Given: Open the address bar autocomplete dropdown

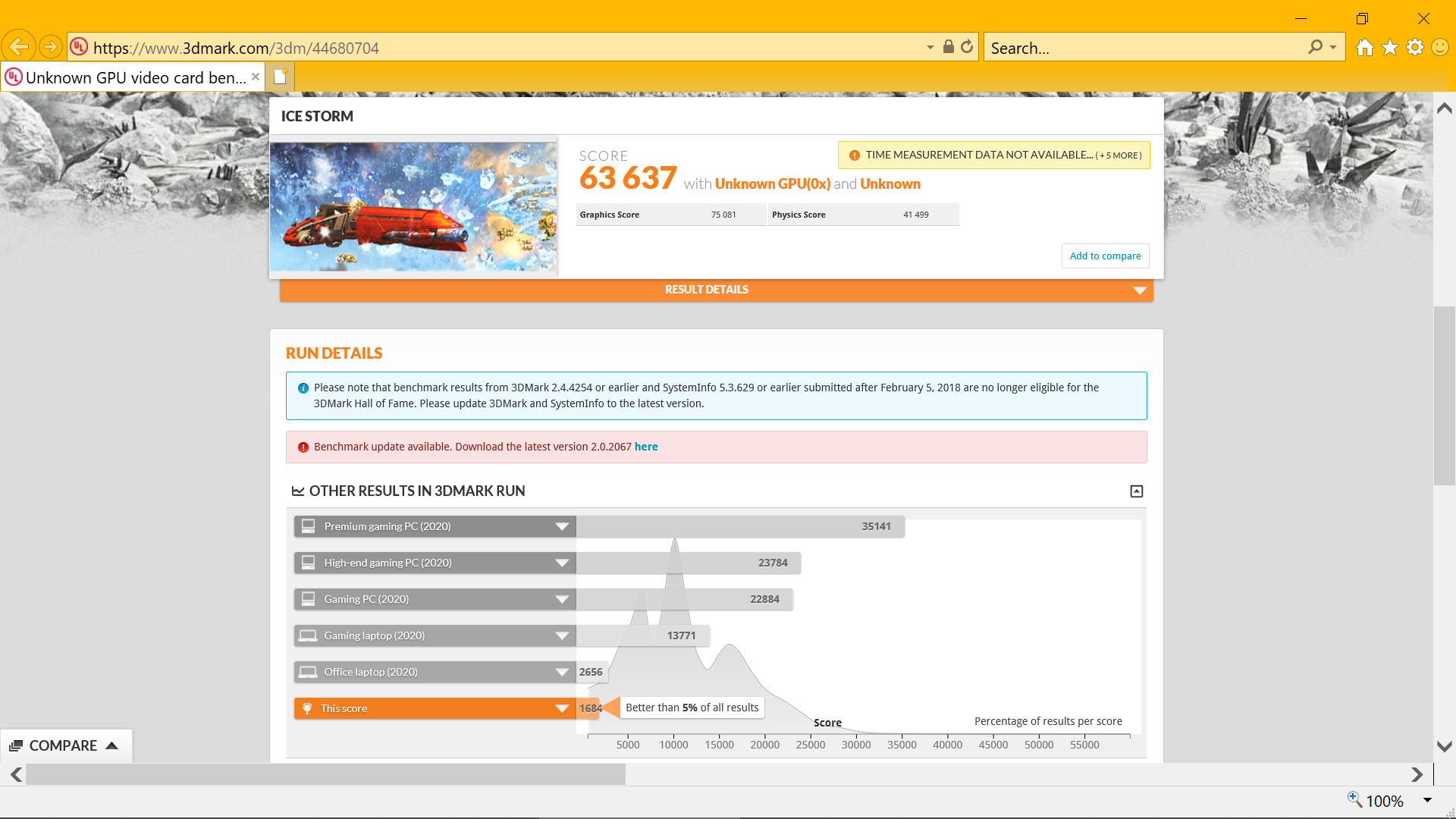Looking at the screenshot, I should click(930, 47).
